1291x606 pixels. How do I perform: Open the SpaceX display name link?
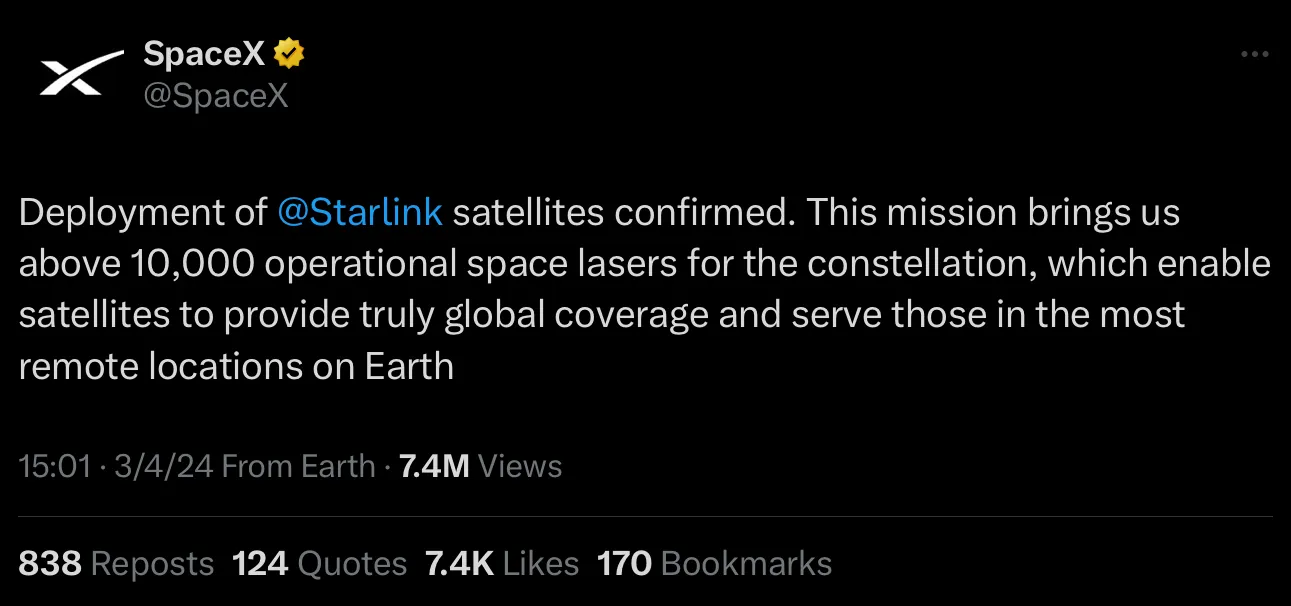click(x=205, y=54)
